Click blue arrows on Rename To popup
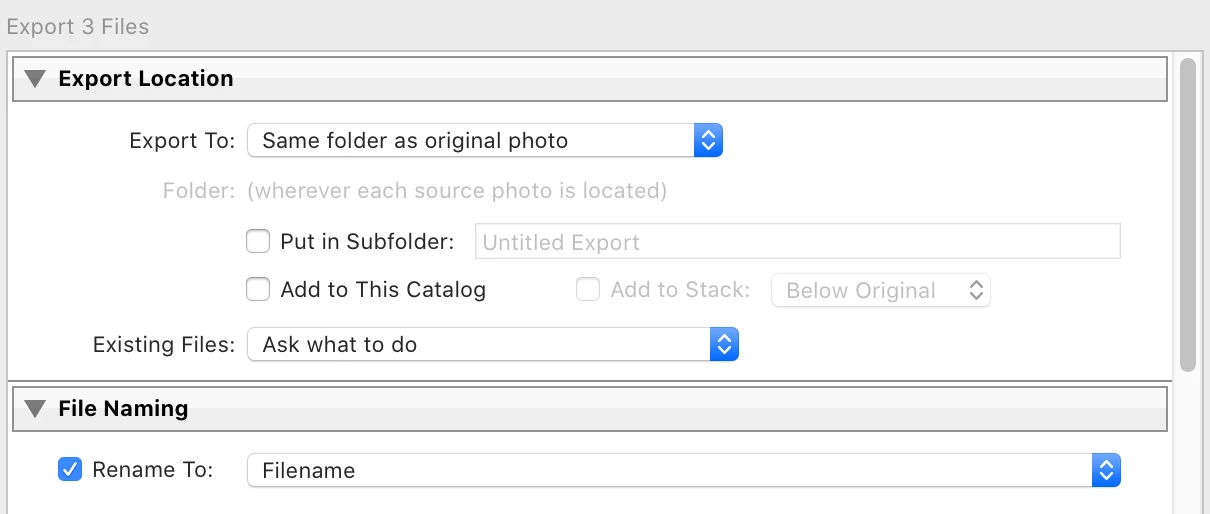 coord(1104,470)
